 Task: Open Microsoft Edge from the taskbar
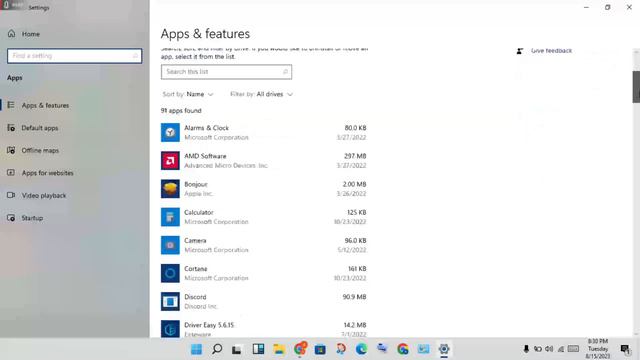361,349
